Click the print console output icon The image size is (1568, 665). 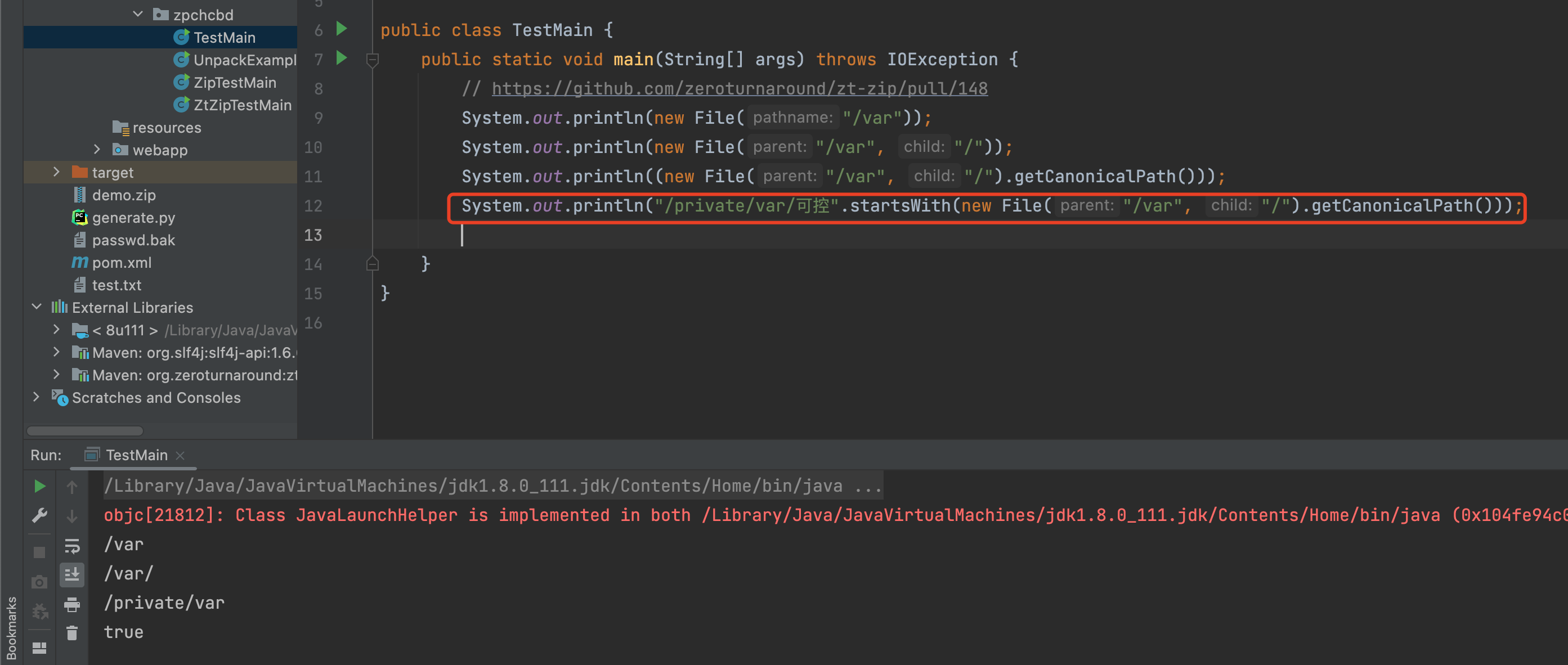point(72,604)
